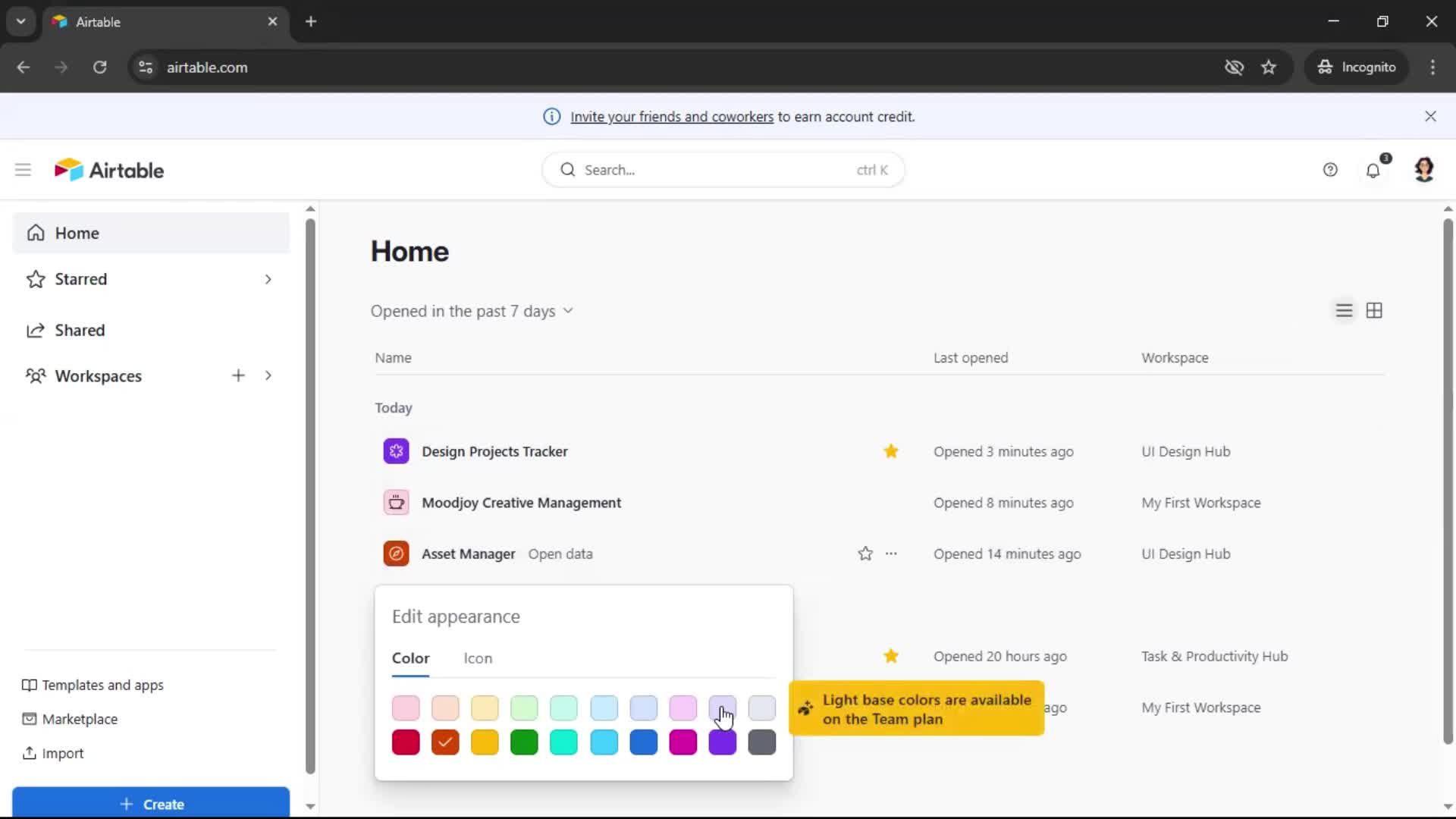Pick the light pink color swatch
Viewport: 1456px width, 819px height.
coord(406,708)
